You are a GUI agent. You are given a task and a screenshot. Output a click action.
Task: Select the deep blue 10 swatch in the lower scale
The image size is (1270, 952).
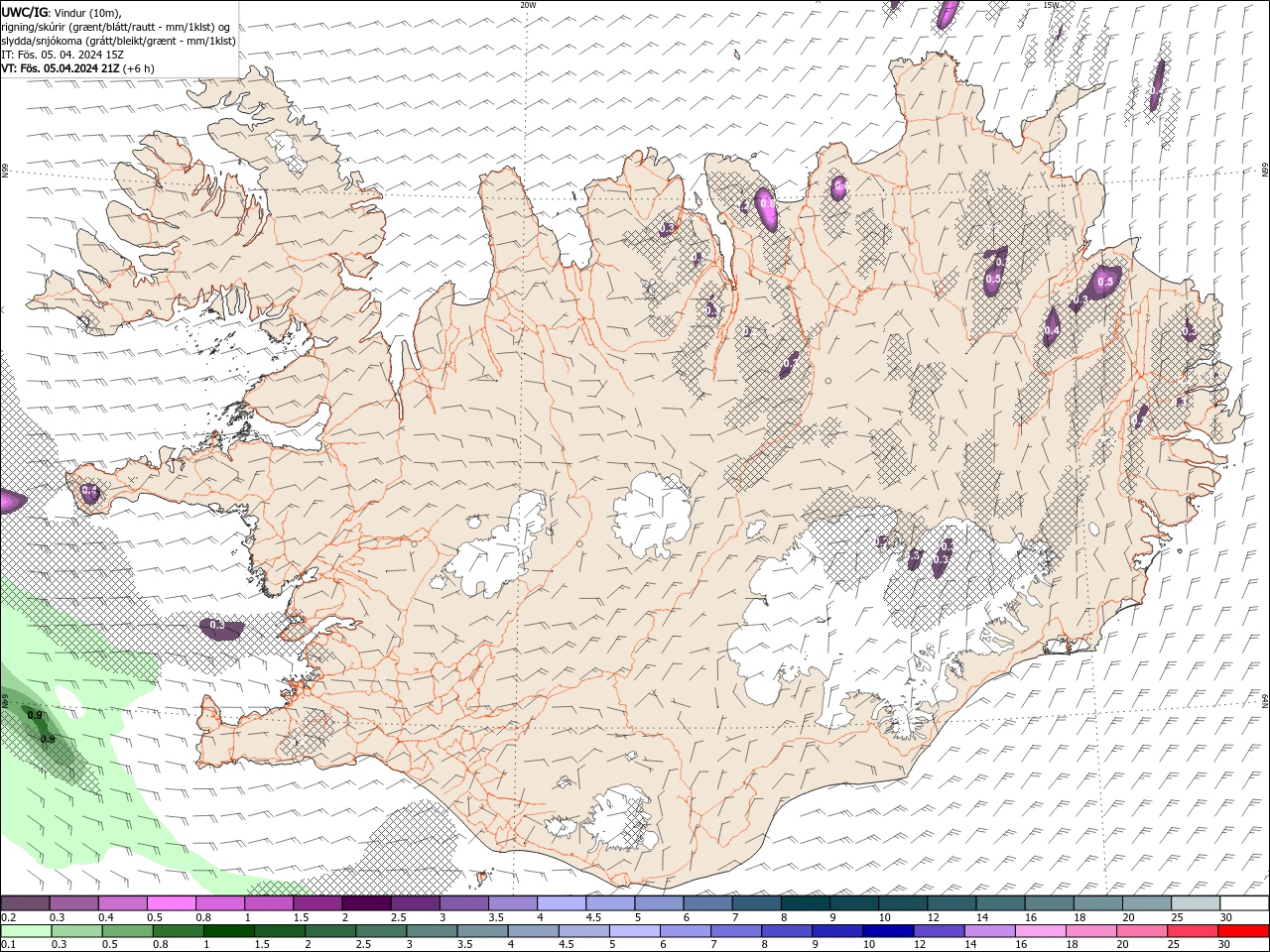[x=888, y=931]
